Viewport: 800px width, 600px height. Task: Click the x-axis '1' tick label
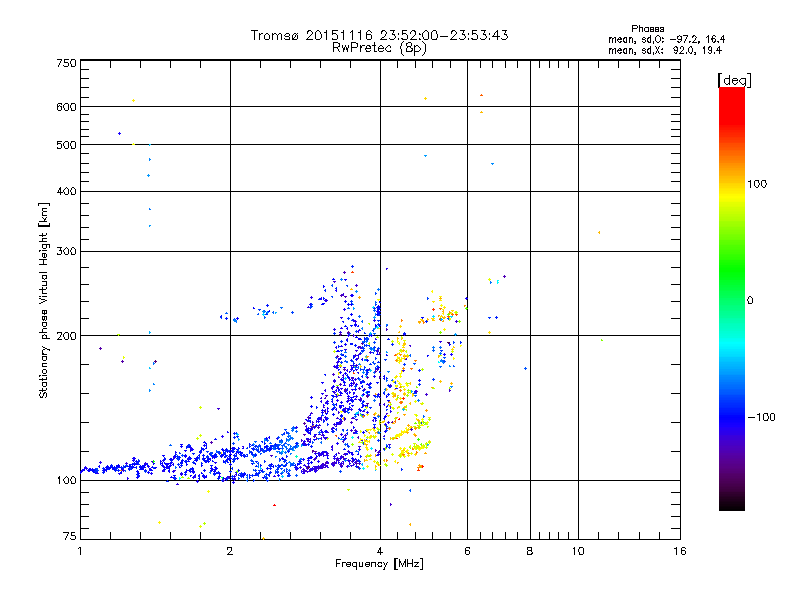point(80,551)
